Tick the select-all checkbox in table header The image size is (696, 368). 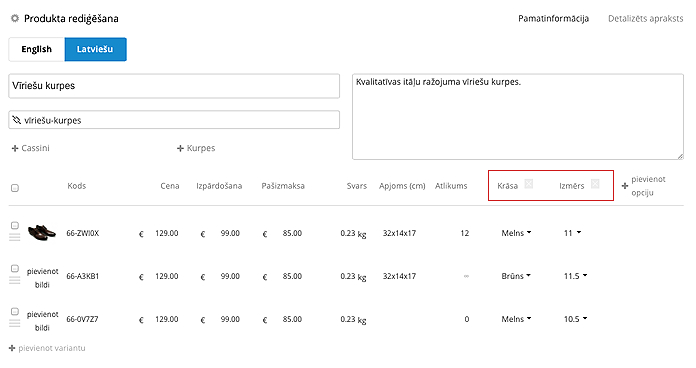point(15,188)
